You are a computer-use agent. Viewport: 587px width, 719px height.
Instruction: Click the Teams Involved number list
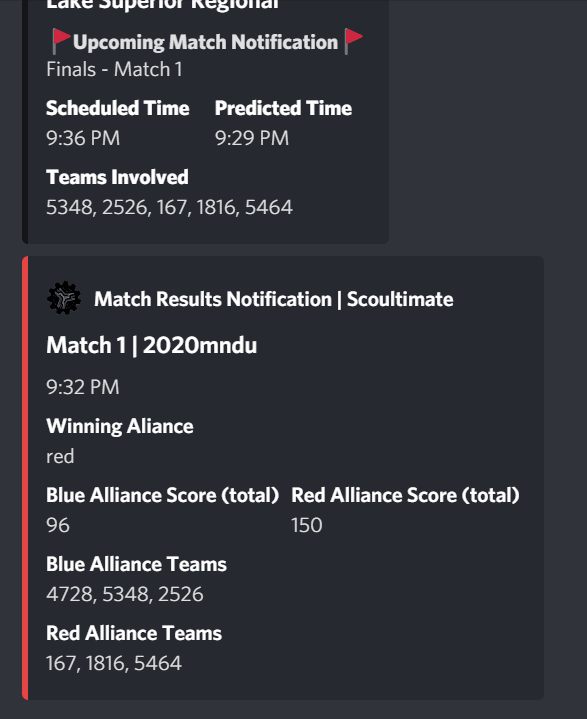click(x=169, y=207)
